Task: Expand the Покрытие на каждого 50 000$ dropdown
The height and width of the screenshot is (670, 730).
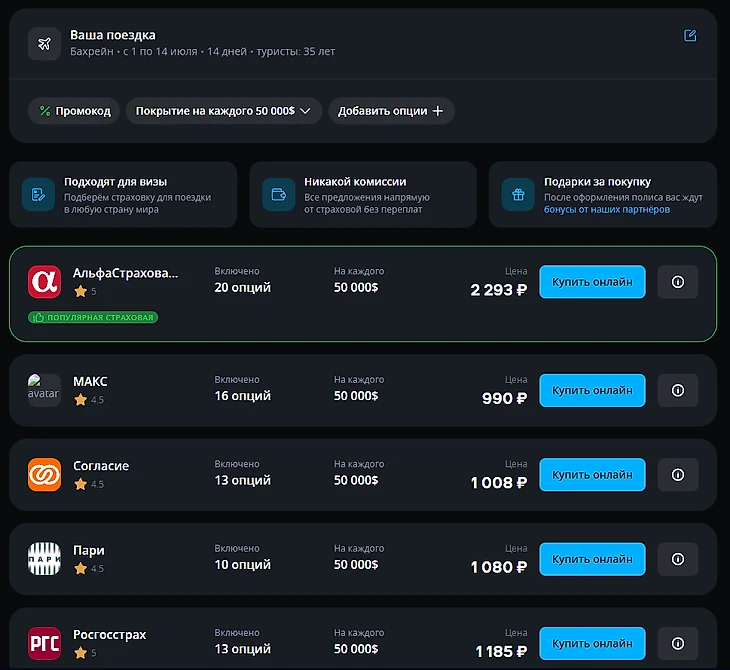Action: 223,111
